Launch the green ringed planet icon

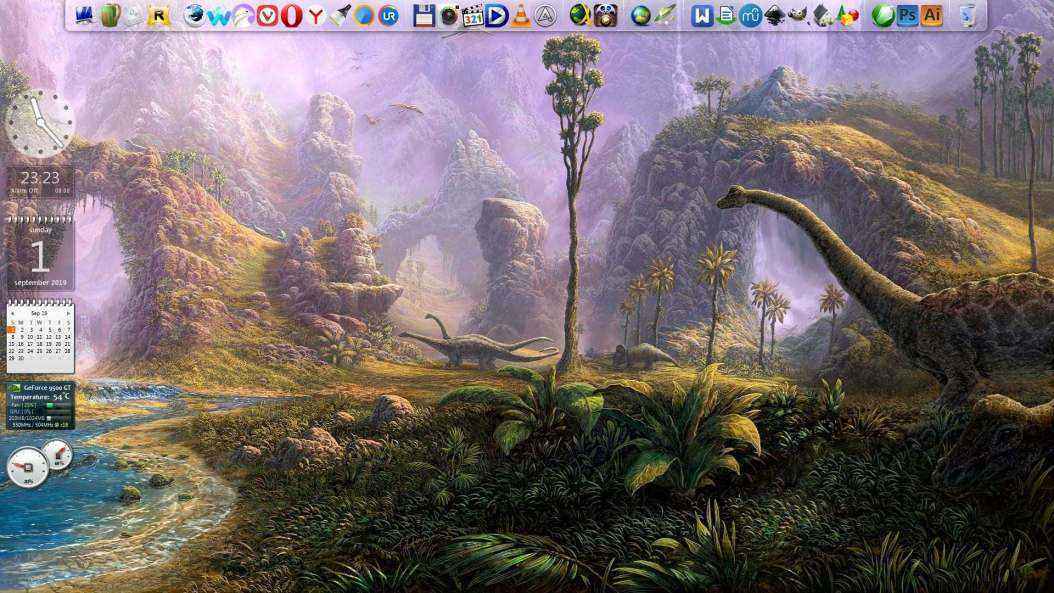tap(665, 15)
